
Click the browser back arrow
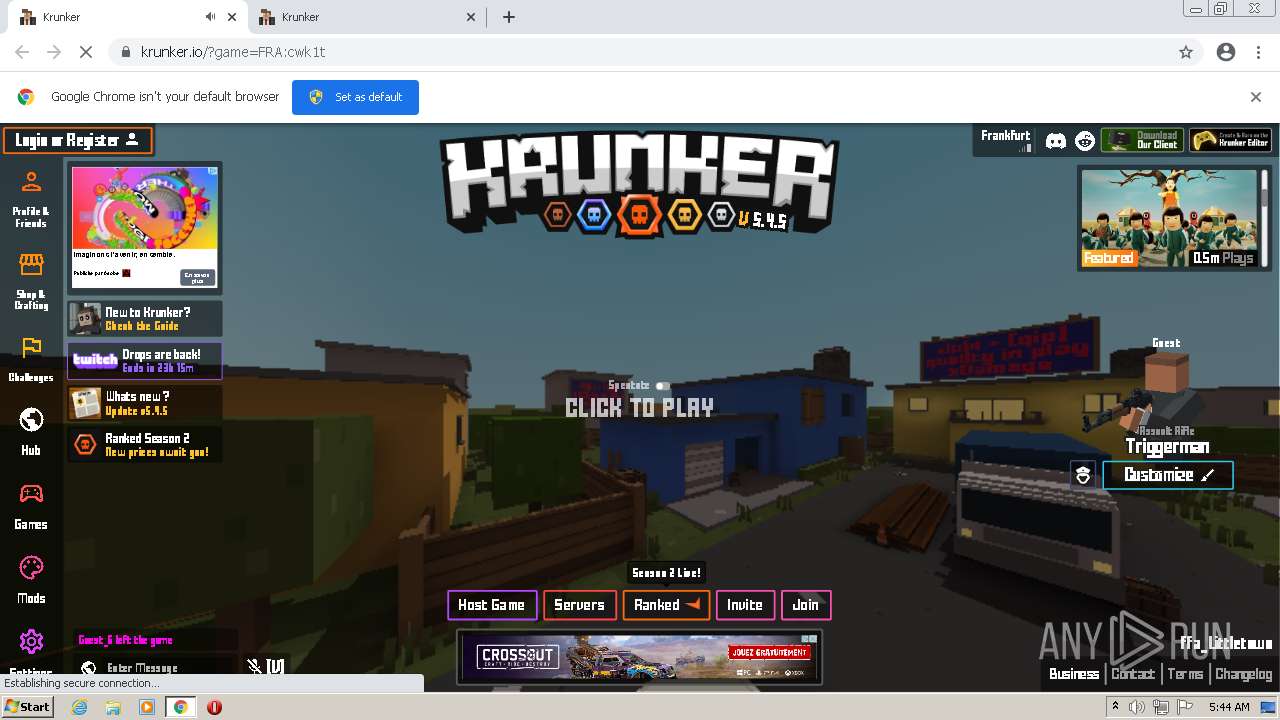coord(22,52)
